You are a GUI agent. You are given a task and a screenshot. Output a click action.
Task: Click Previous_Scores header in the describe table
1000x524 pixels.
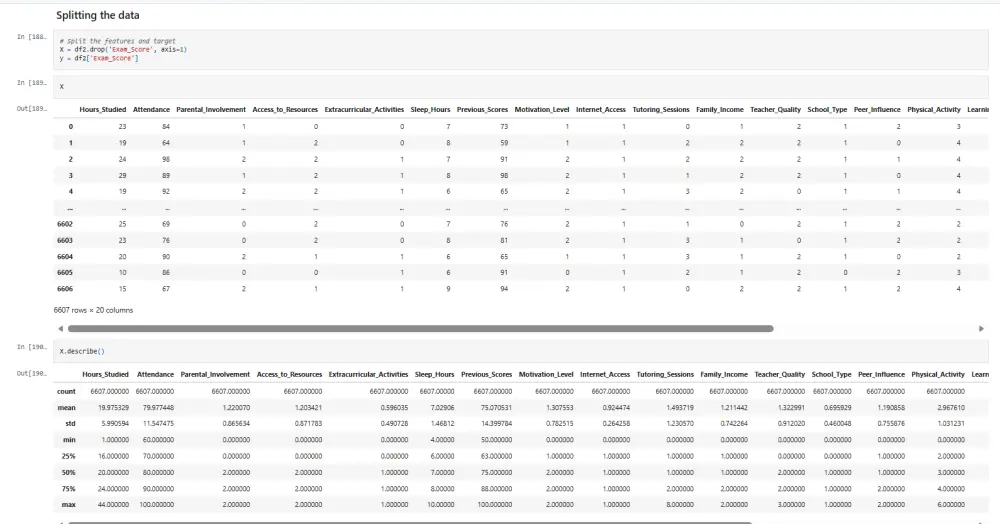point(487,375)
